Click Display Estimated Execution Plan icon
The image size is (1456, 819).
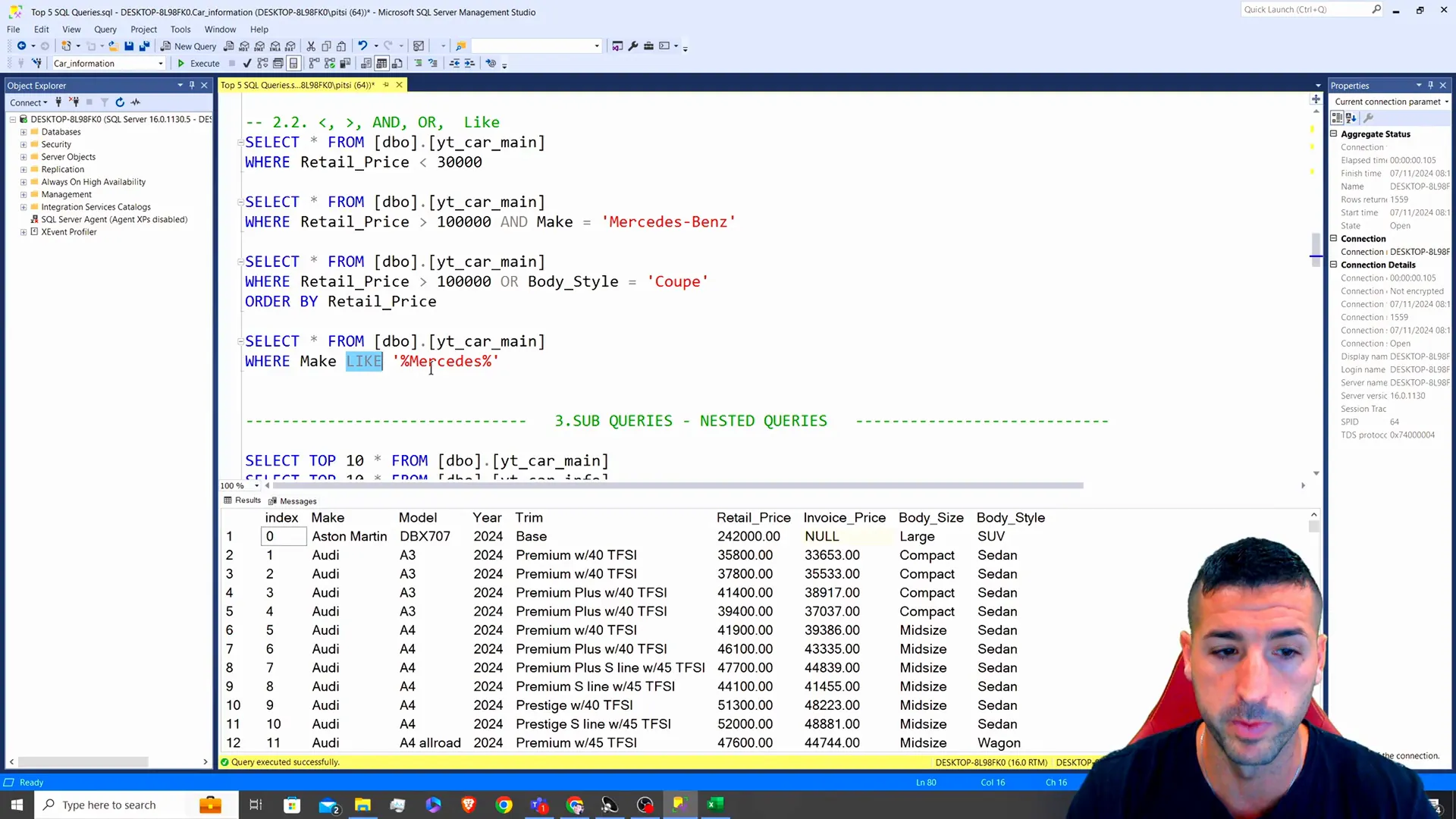pyautogui.click(x=262, y=64)
